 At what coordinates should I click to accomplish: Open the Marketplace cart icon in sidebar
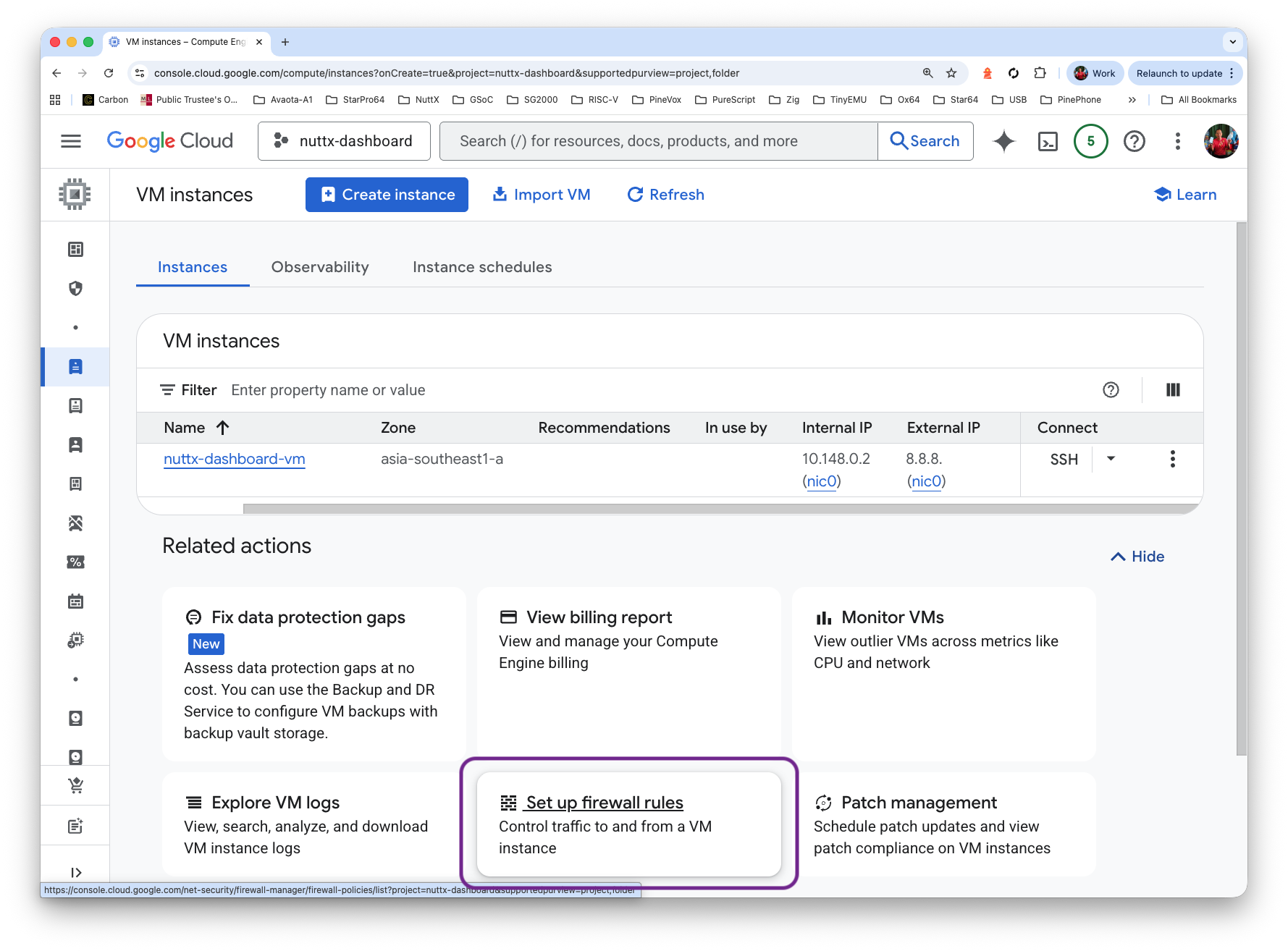[x=75, y=785]
